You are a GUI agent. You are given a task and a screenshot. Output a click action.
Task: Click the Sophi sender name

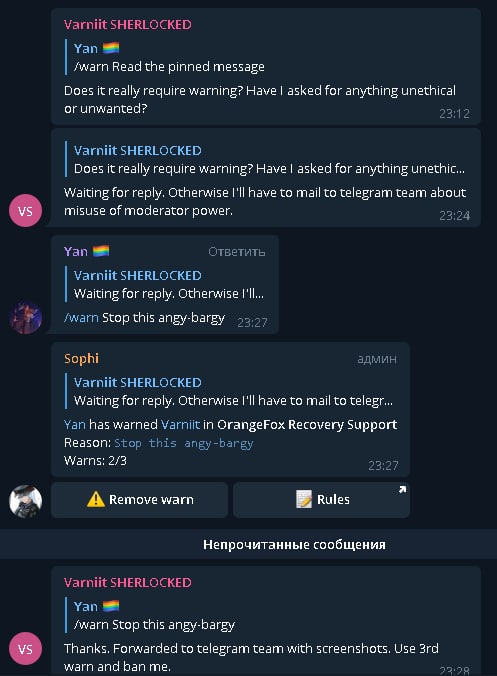coord(81,359)
